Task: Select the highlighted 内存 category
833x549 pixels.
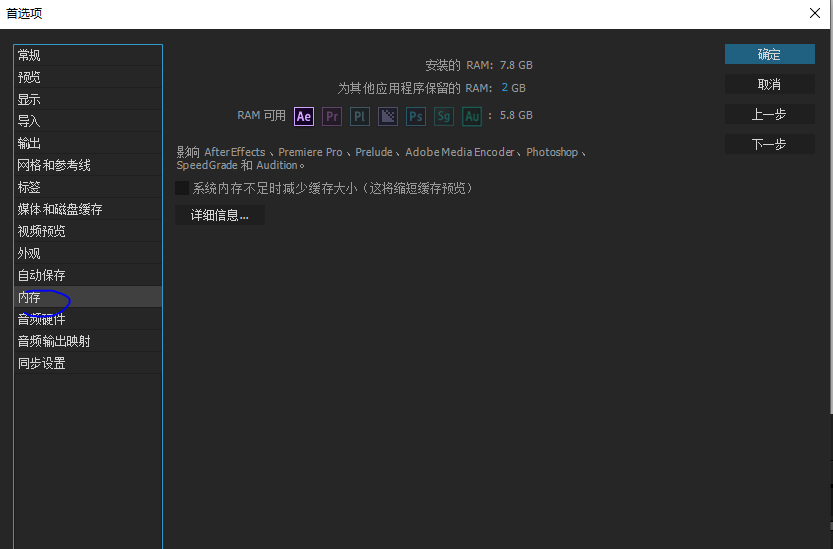Action: click(88, 297)
